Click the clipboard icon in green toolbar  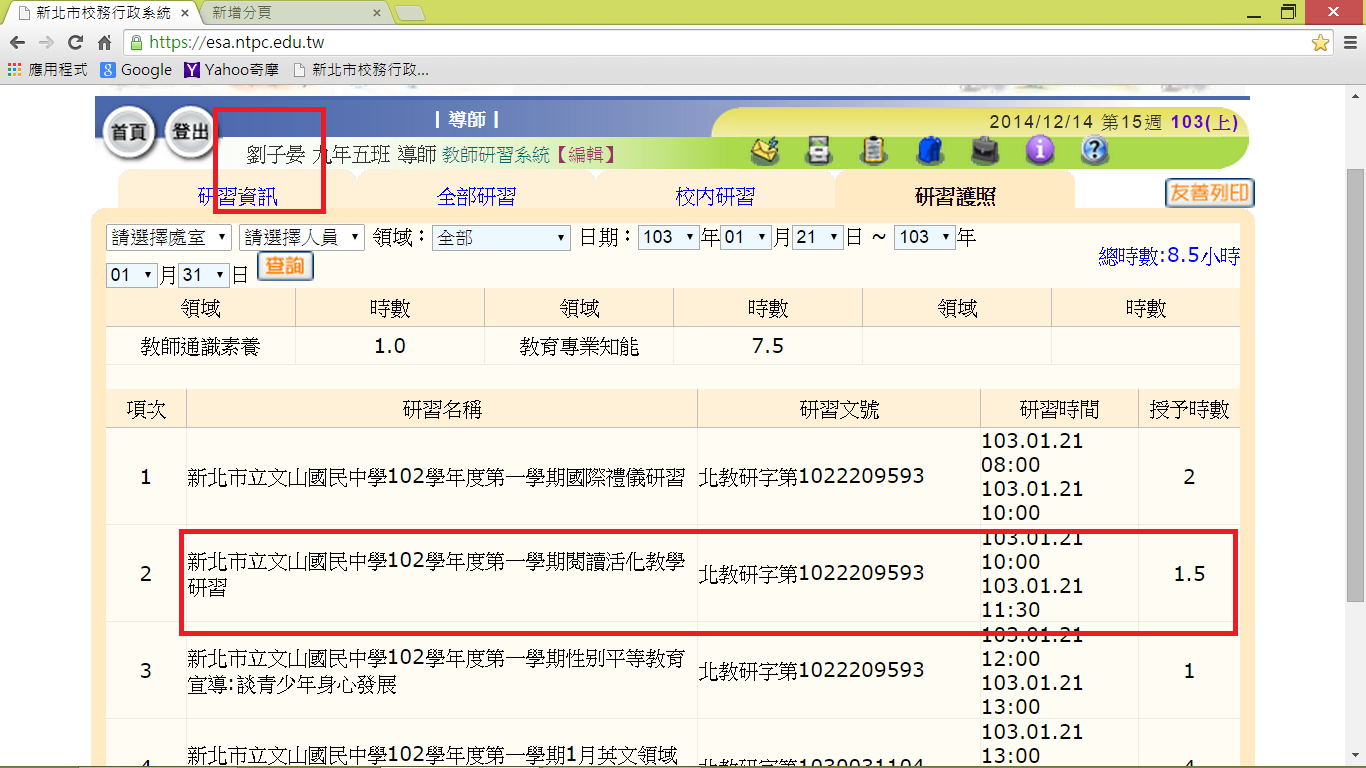(874, 151)
